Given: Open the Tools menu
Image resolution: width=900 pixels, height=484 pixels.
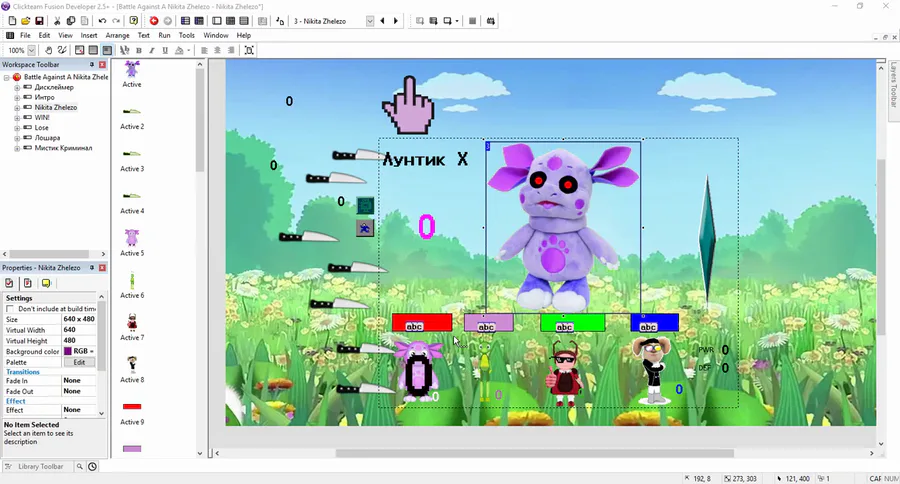Looking at the screenshot, I should (x=187, y=35).
